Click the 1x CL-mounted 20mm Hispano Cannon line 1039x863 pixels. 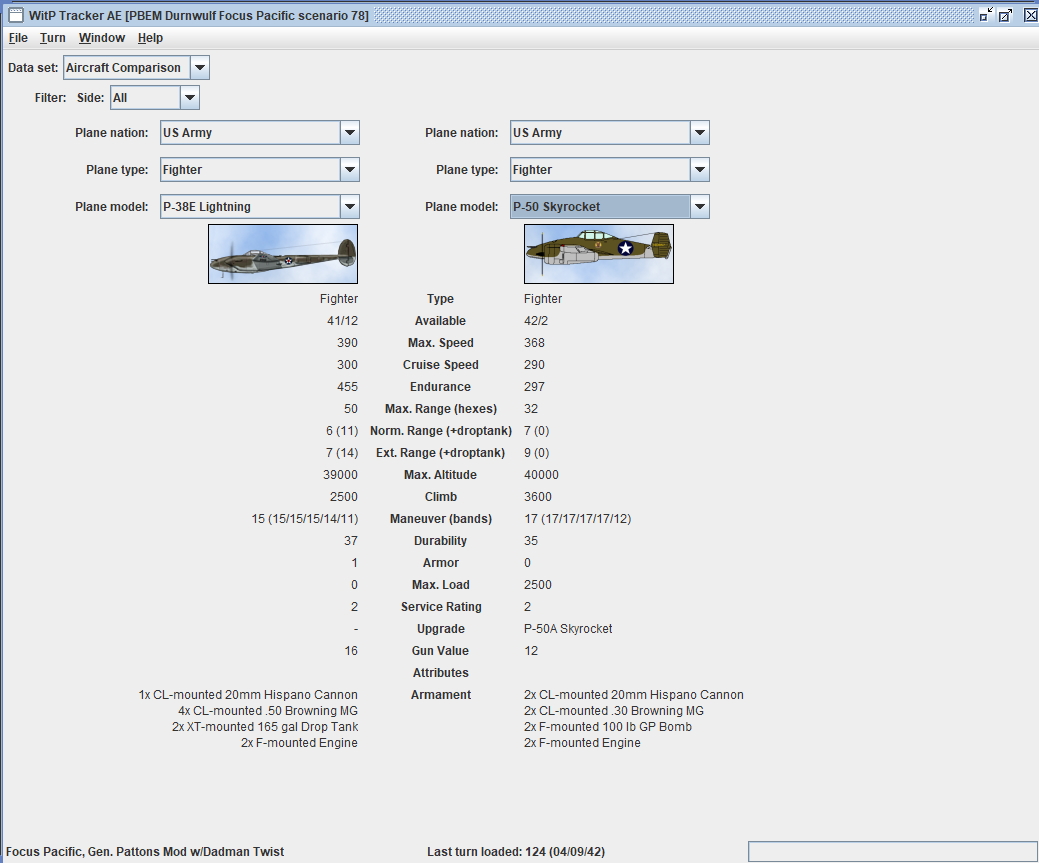click(x=248, y=695)
